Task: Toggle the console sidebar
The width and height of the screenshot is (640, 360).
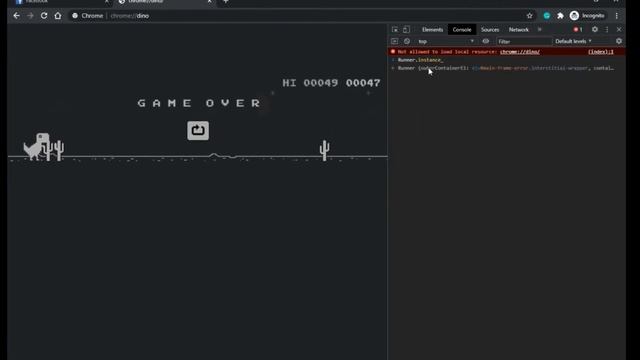Action: (394, 41)
